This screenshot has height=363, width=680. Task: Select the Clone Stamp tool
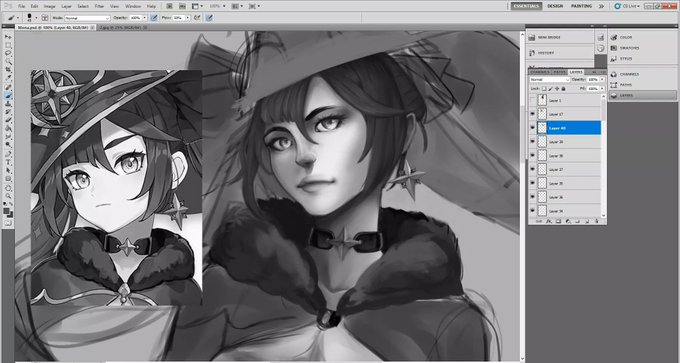(x=8, y=103)
